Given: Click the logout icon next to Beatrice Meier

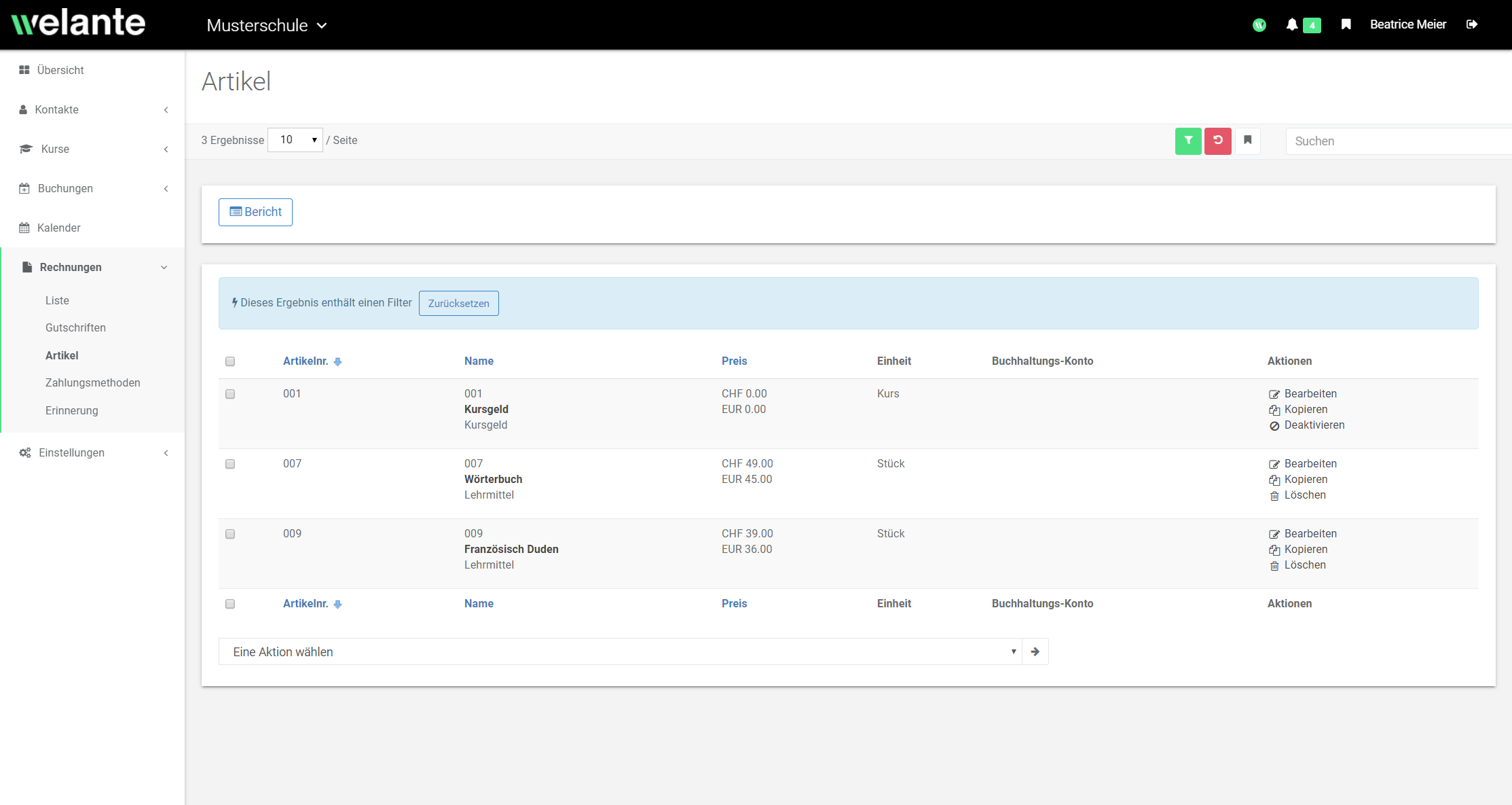Looking at the screenshot, I should click(x=1472, y=24).
